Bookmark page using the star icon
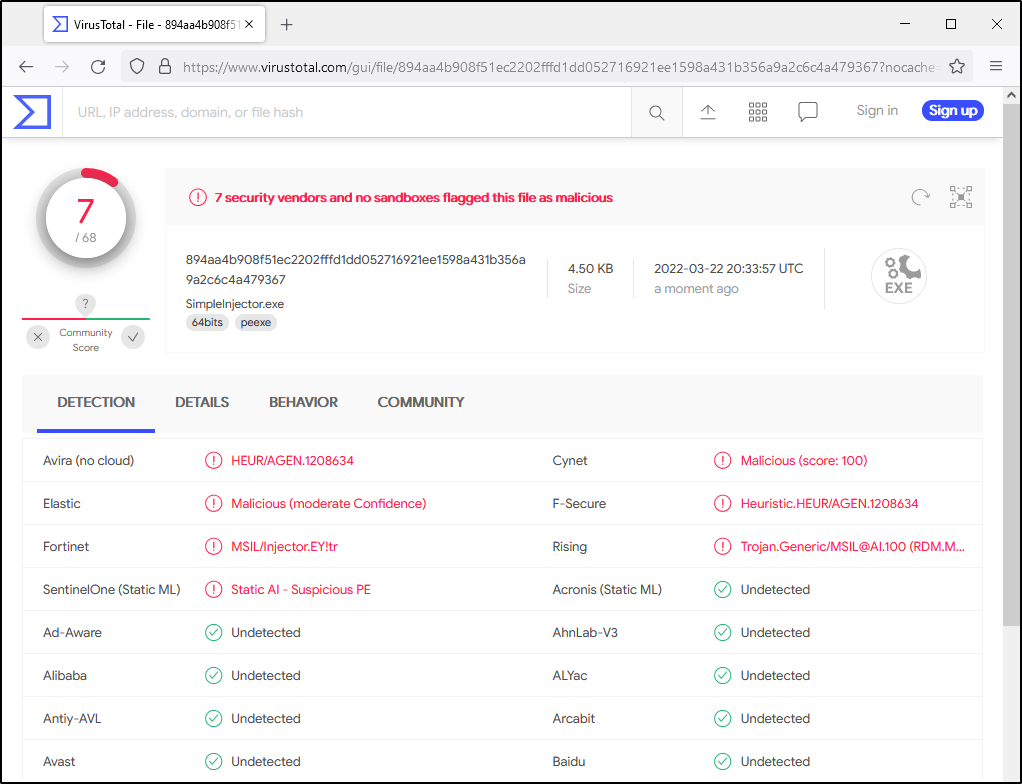1022x784 pixels. point(957,67)
